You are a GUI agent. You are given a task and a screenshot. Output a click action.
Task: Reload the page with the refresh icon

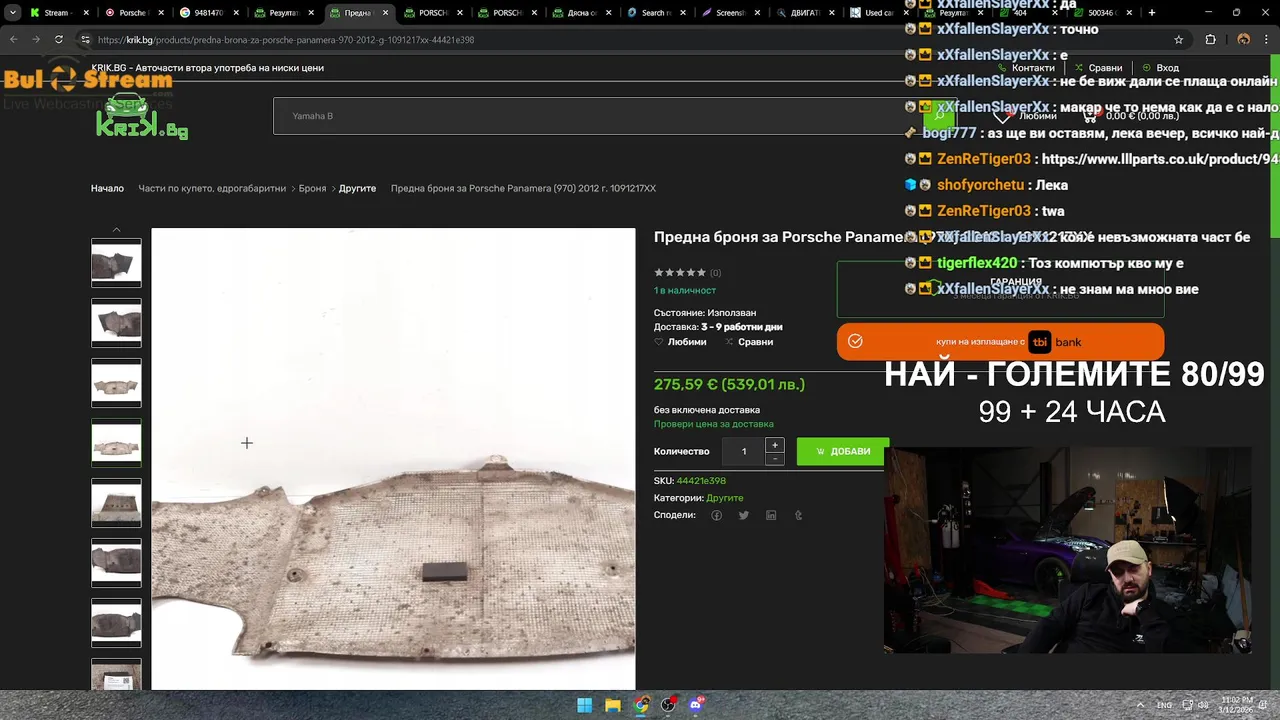tap(59, 39)
